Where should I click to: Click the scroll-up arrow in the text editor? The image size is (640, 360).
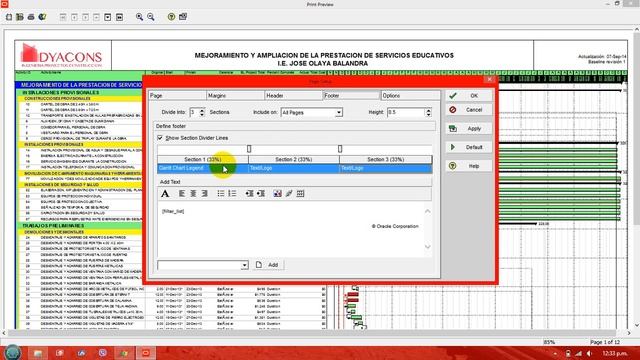click(x=428, y=211)
